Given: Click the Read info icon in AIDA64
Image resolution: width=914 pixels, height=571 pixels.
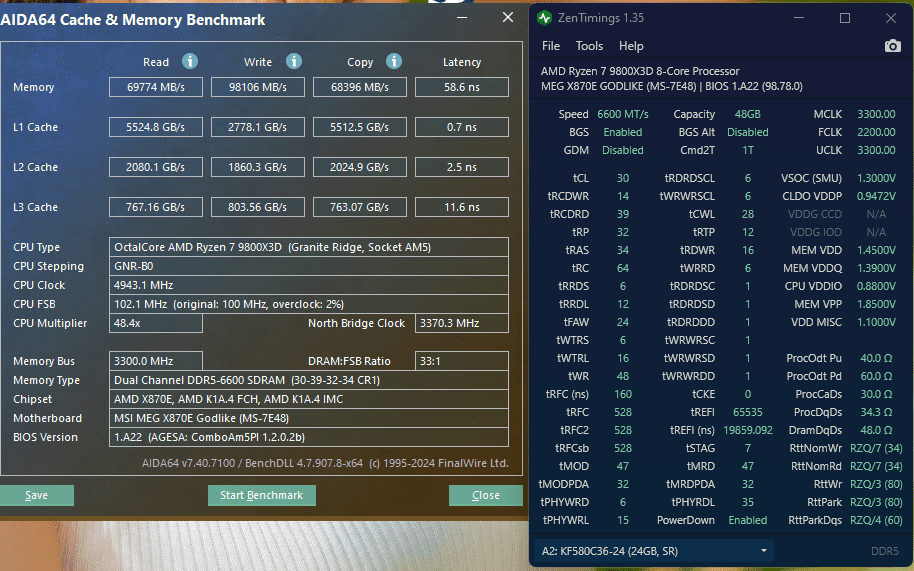Looking at the screenshot, I should 190,61.
